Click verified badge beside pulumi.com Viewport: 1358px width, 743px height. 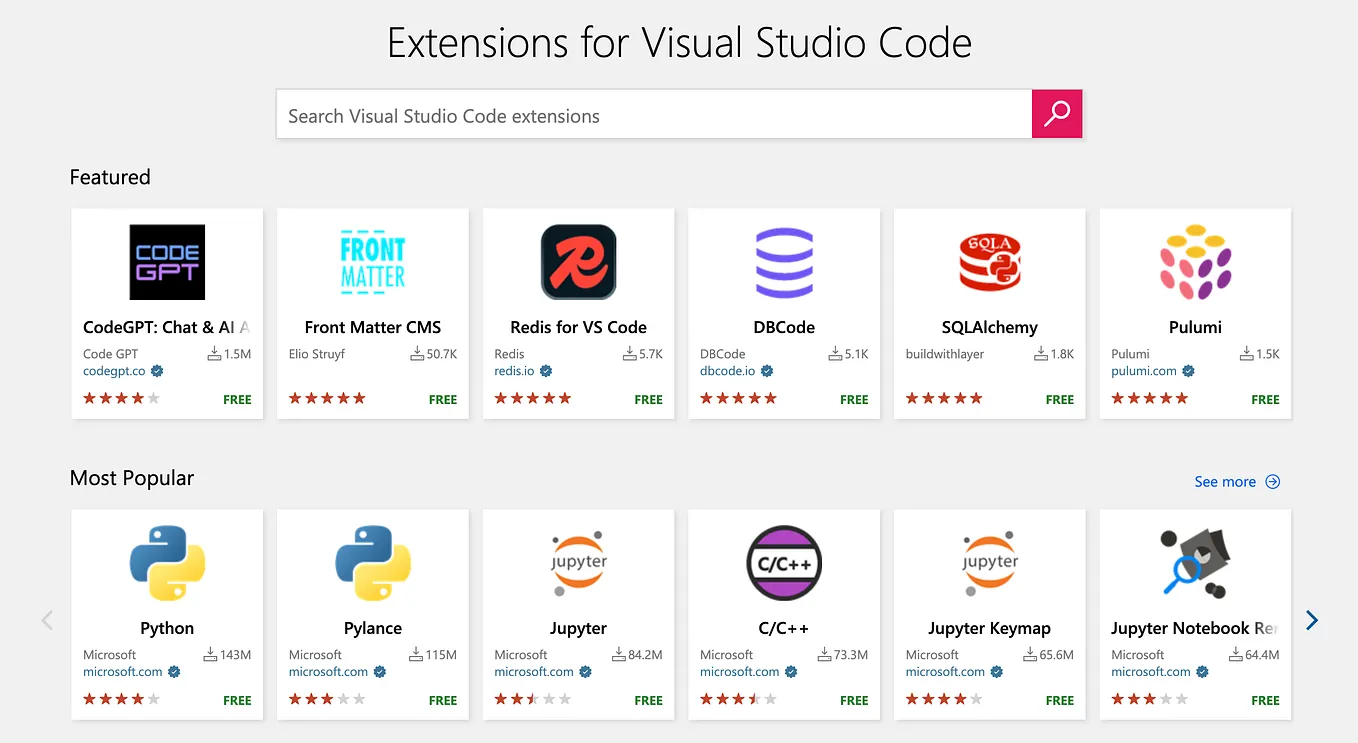click(1189, 371)
